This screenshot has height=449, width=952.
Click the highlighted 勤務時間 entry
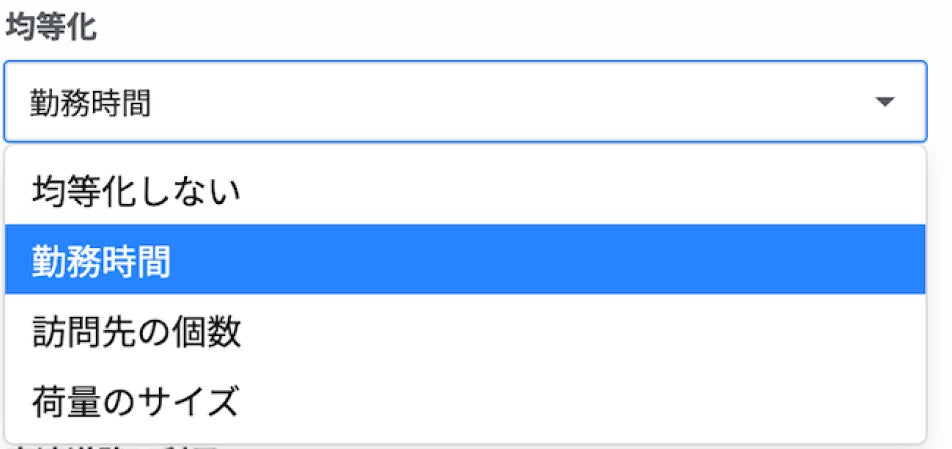tap(101, 260)
